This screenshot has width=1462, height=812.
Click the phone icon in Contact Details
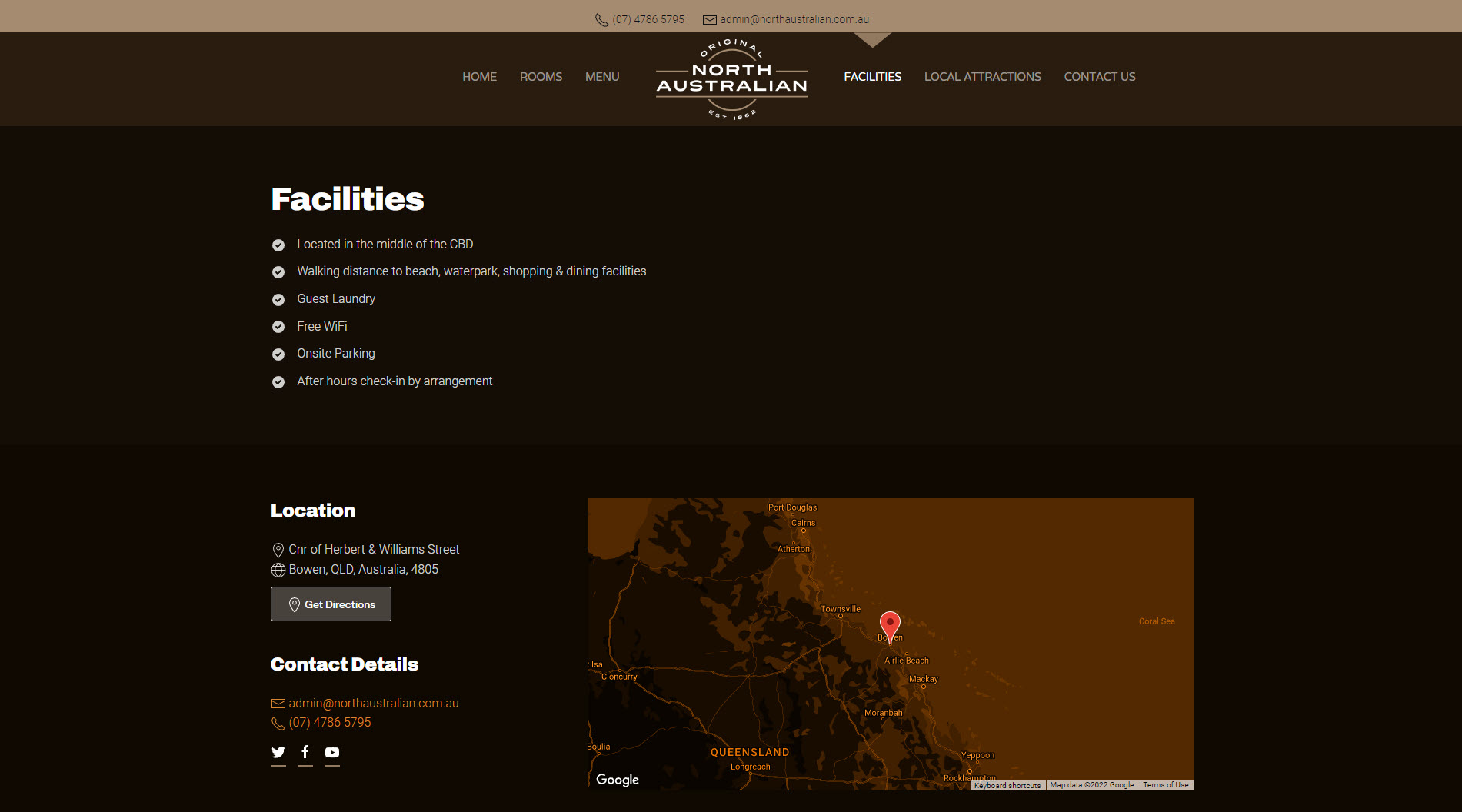[278, 724]
